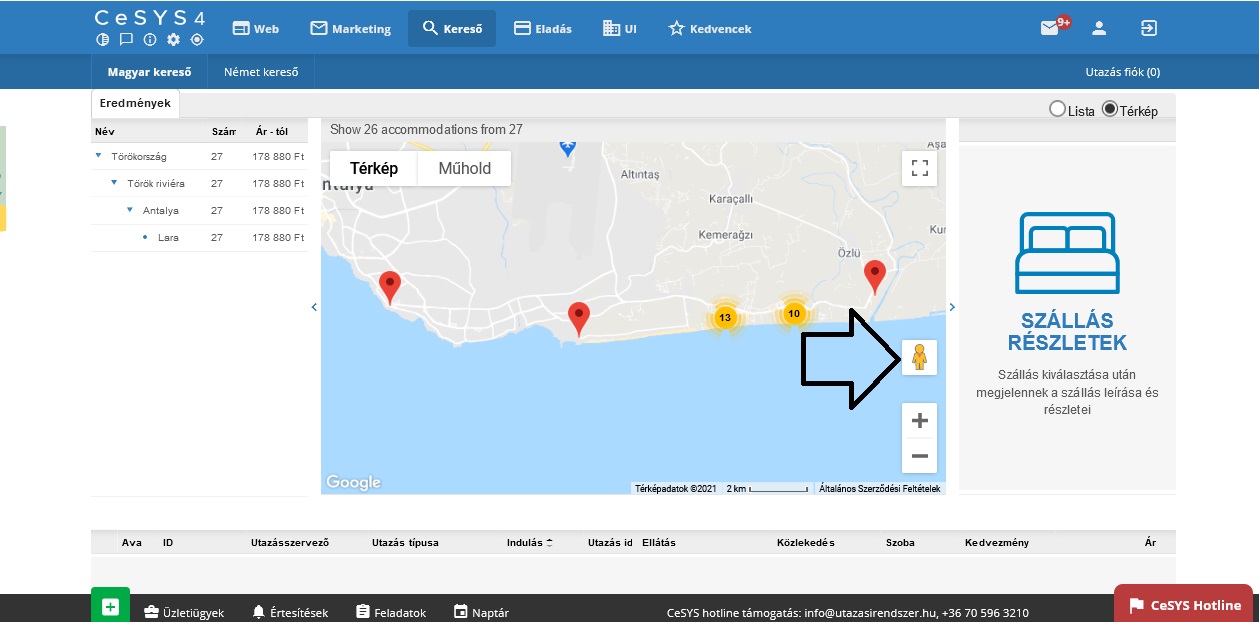This screenshot has width=1259, height=622.
Task: Select the Lara tree row
Action: pyautogui.click(x=199, y=238)
